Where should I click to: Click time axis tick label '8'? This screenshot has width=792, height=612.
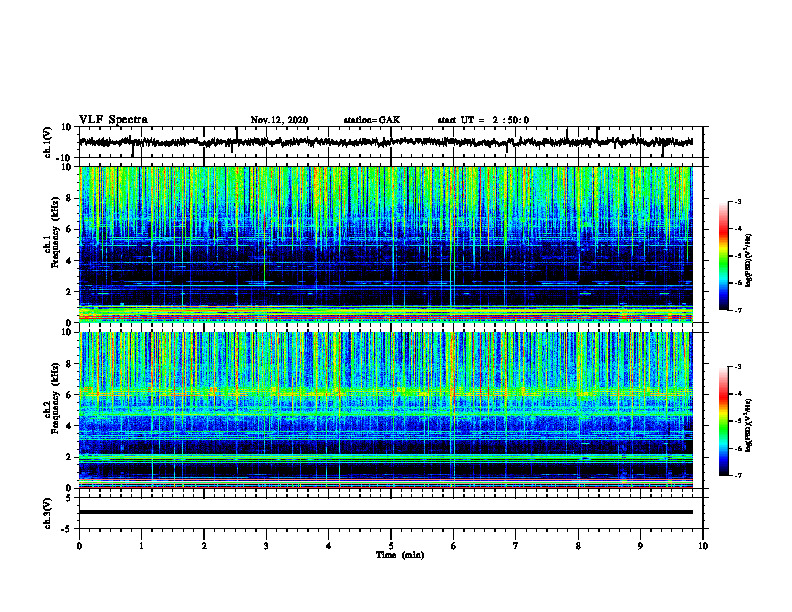click(578, 546)
